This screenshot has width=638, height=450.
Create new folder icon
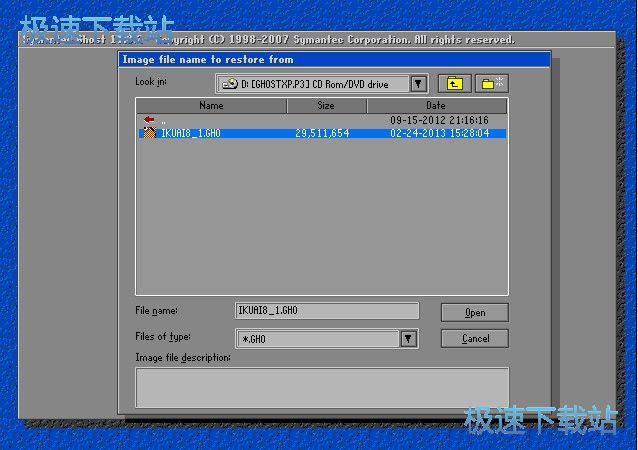[492, 84]
